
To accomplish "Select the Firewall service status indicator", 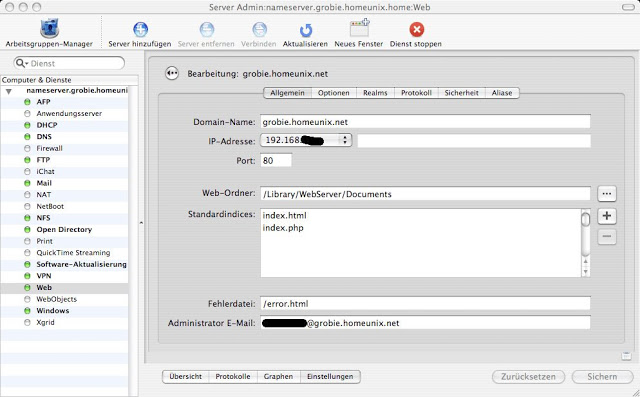I will coord(27,148).
